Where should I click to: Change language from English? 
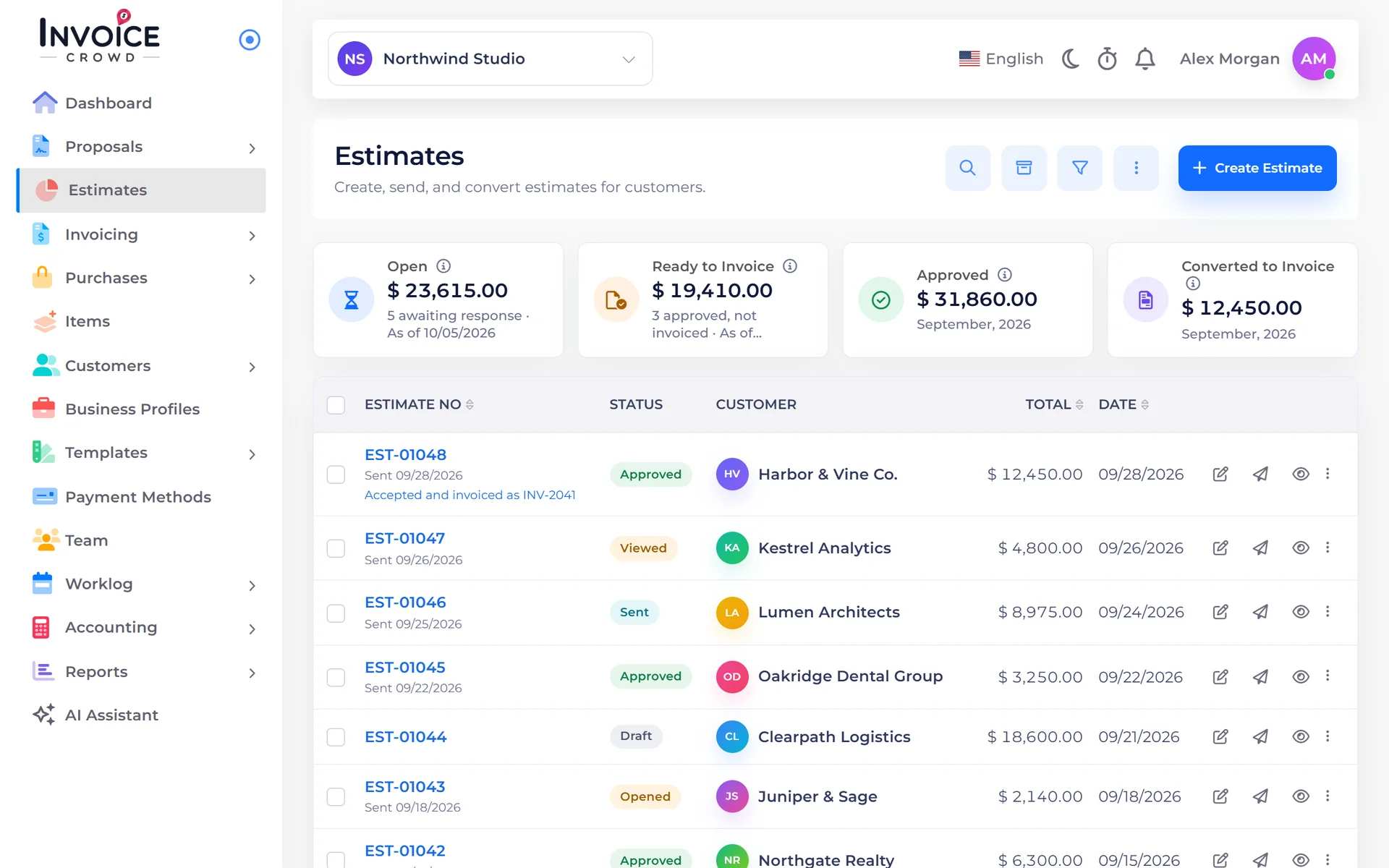[x=1001, y=59]
